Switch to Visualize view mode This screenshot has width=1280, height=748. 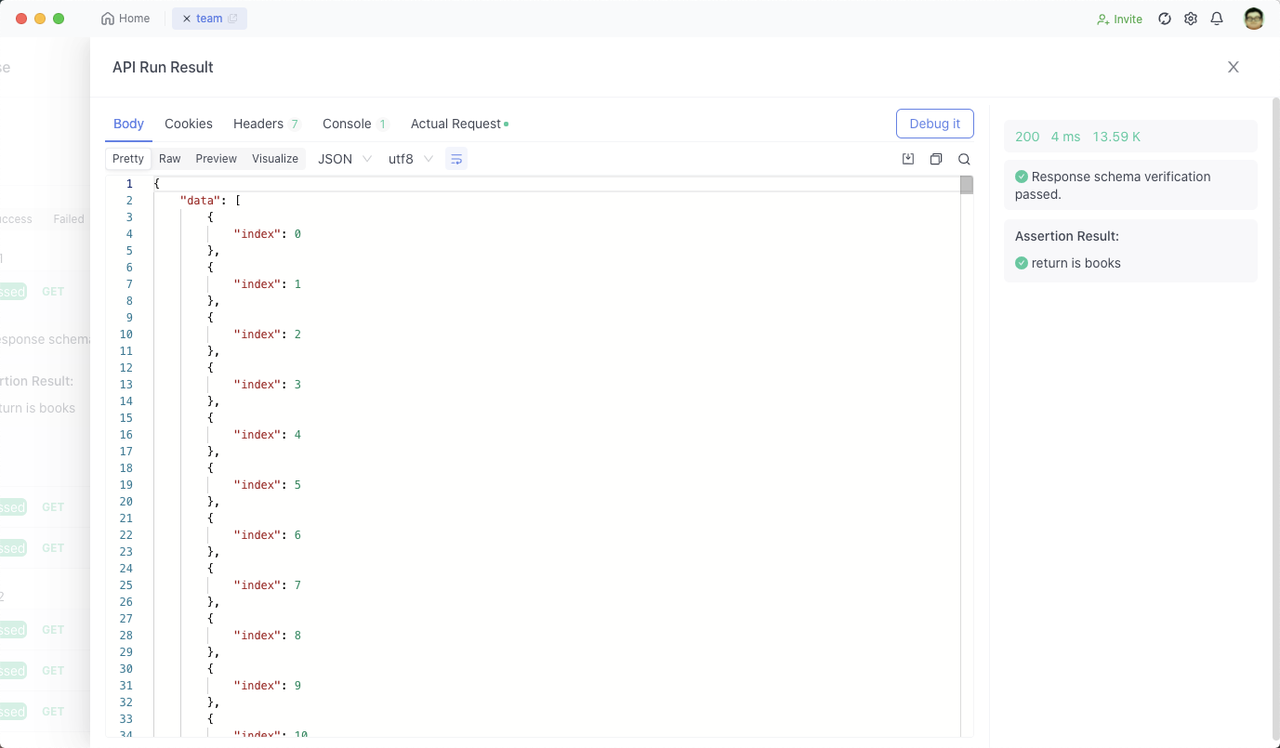275,159
